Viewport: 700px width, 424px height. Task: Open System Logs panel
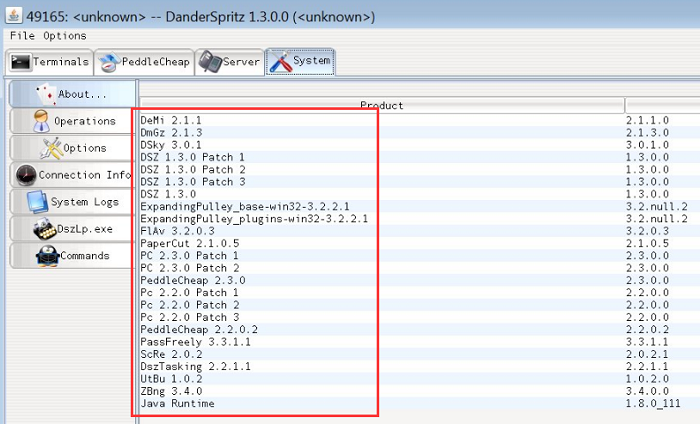72,202
